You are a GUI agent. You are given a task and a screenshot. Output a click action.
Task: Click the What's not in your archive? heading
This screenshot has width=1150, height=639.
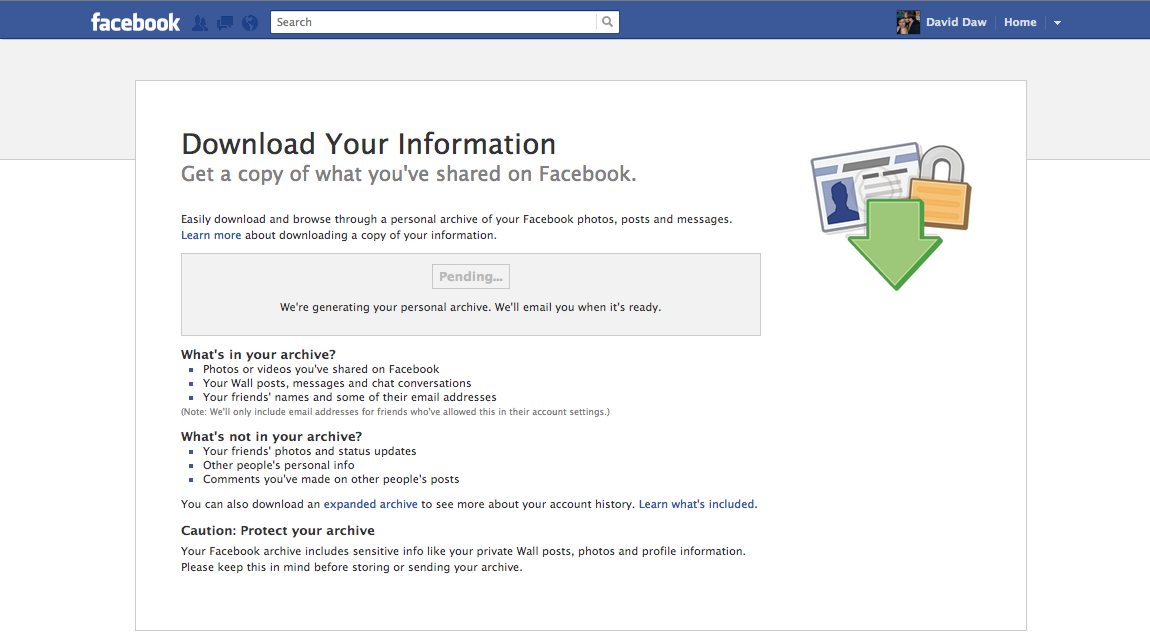[271, 437]
